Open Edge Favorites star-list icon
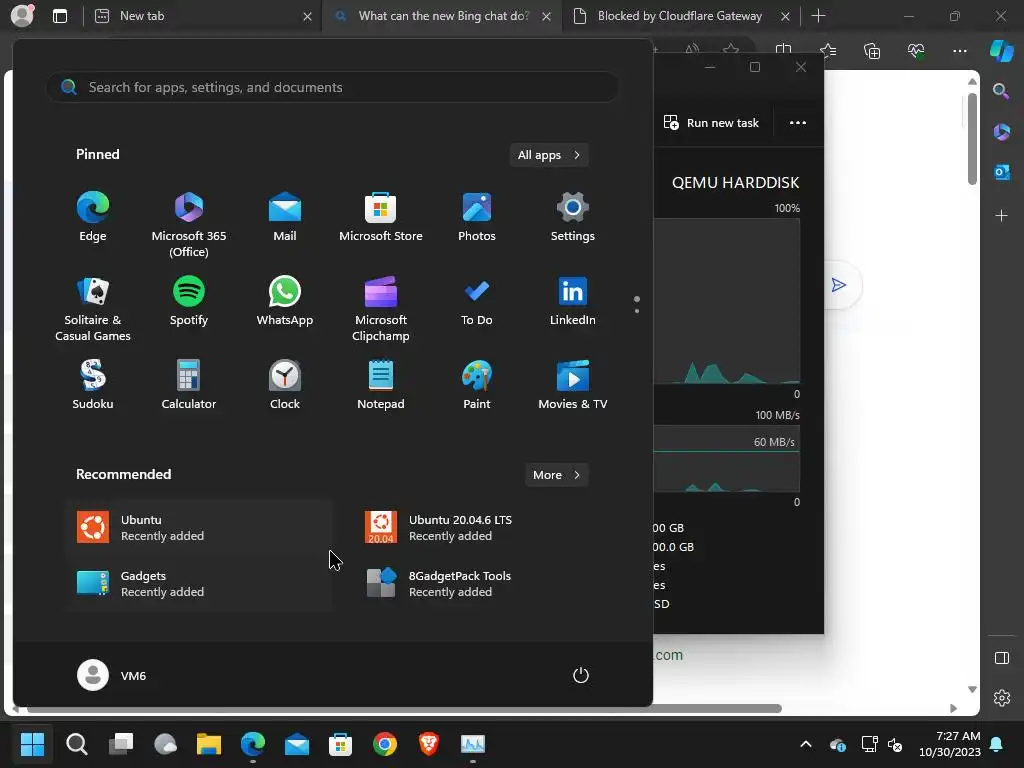This screenshot has width=1024, height=768. pyautogui.click(x=827, y=51)
